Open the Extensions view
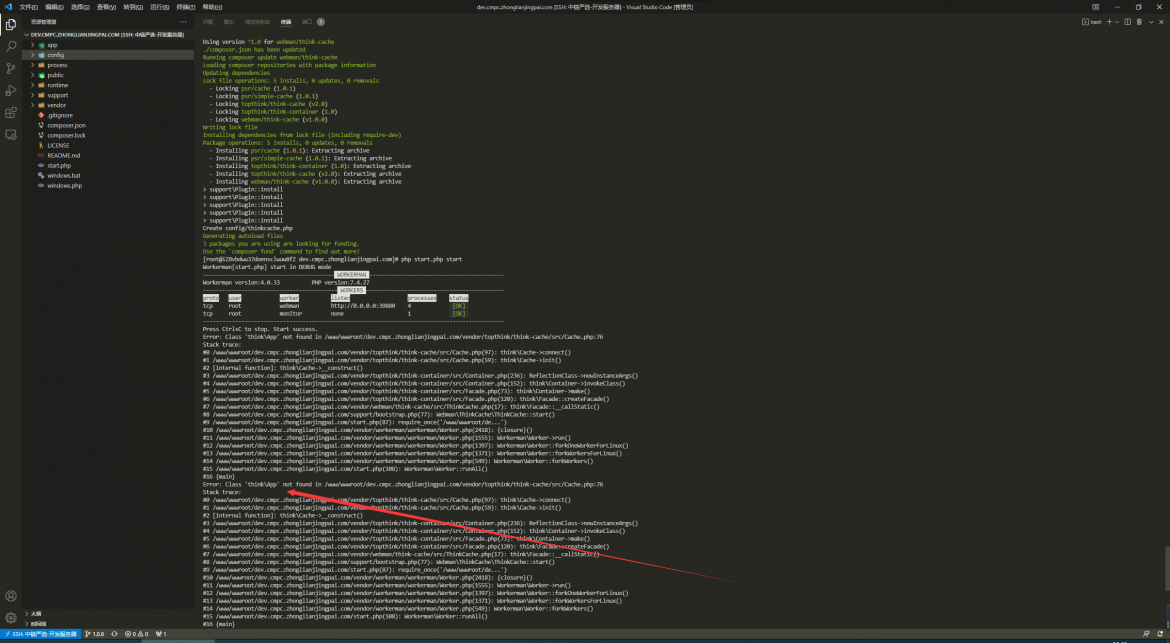The height and width of the screenshot is (643, 1170). [10, 113]
